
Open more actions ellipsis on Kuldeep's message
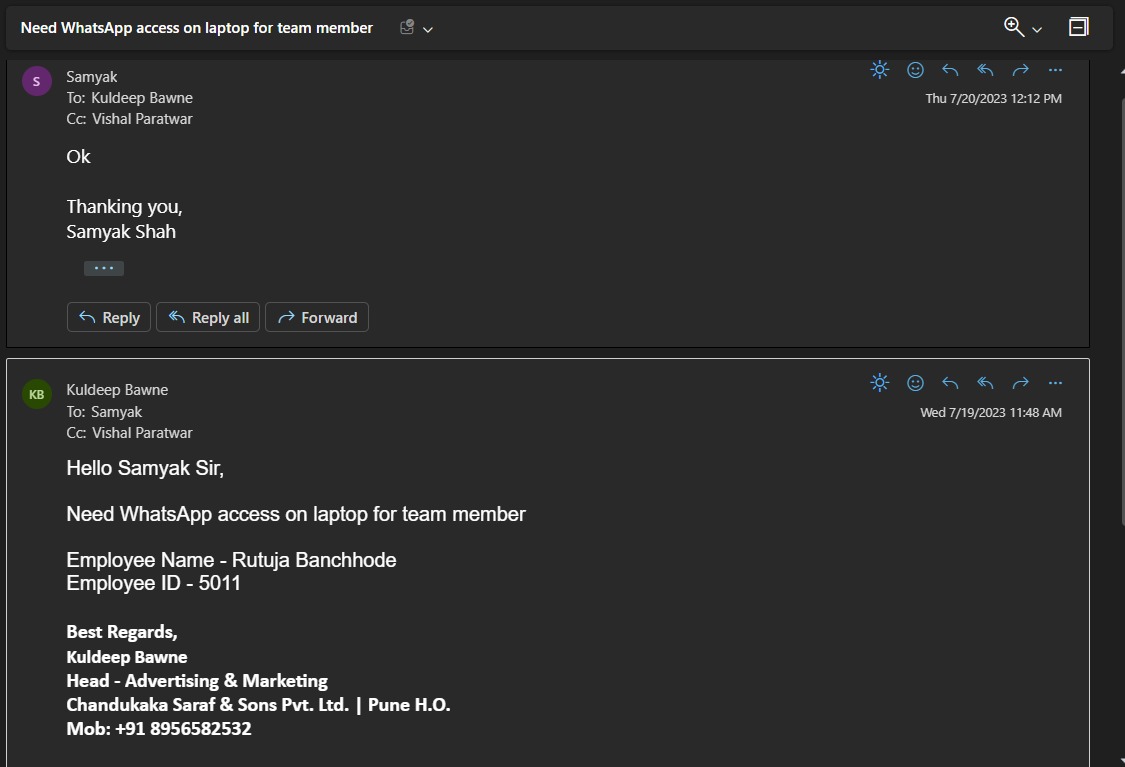[1055, 382]
